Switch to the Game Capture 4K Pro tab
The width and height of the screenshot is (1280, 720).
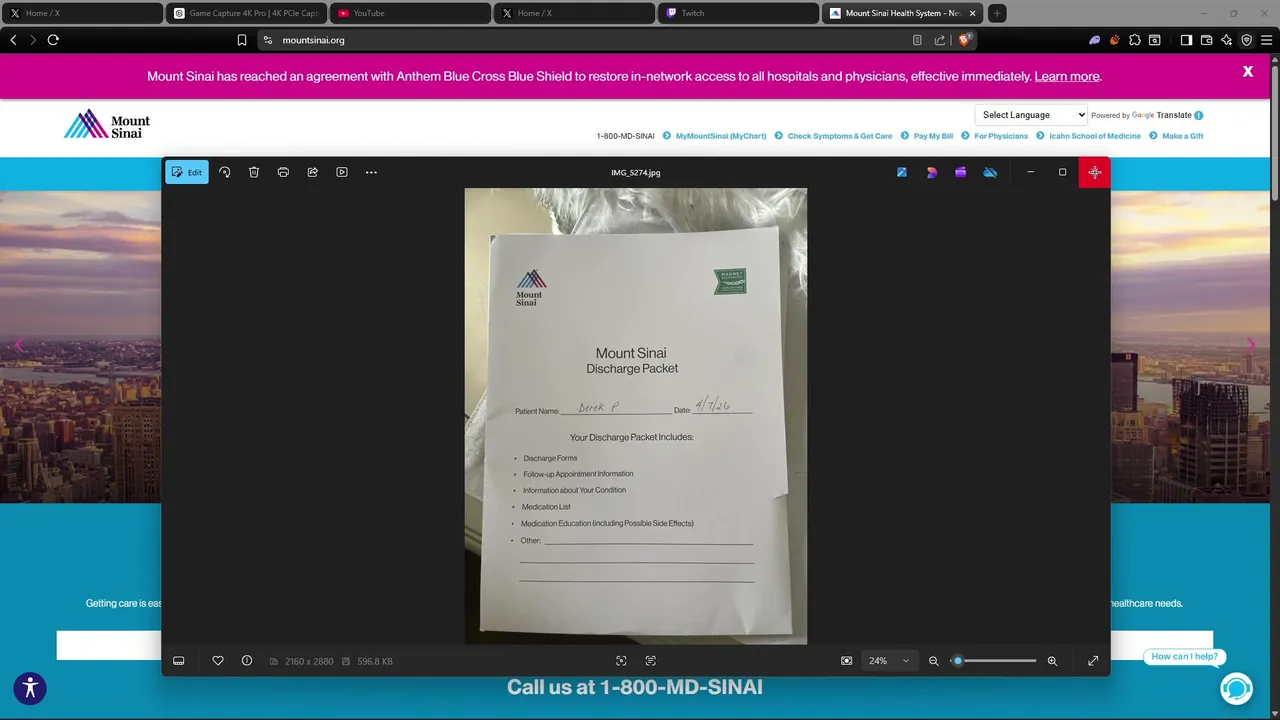click(x=246, y=13)
